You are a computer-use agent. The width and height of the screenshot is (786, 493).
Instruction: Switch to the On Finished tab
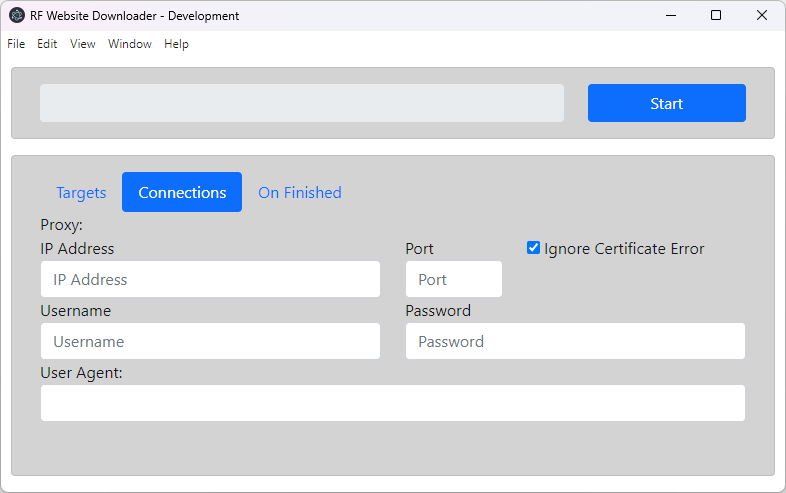[x=300, y=193]
